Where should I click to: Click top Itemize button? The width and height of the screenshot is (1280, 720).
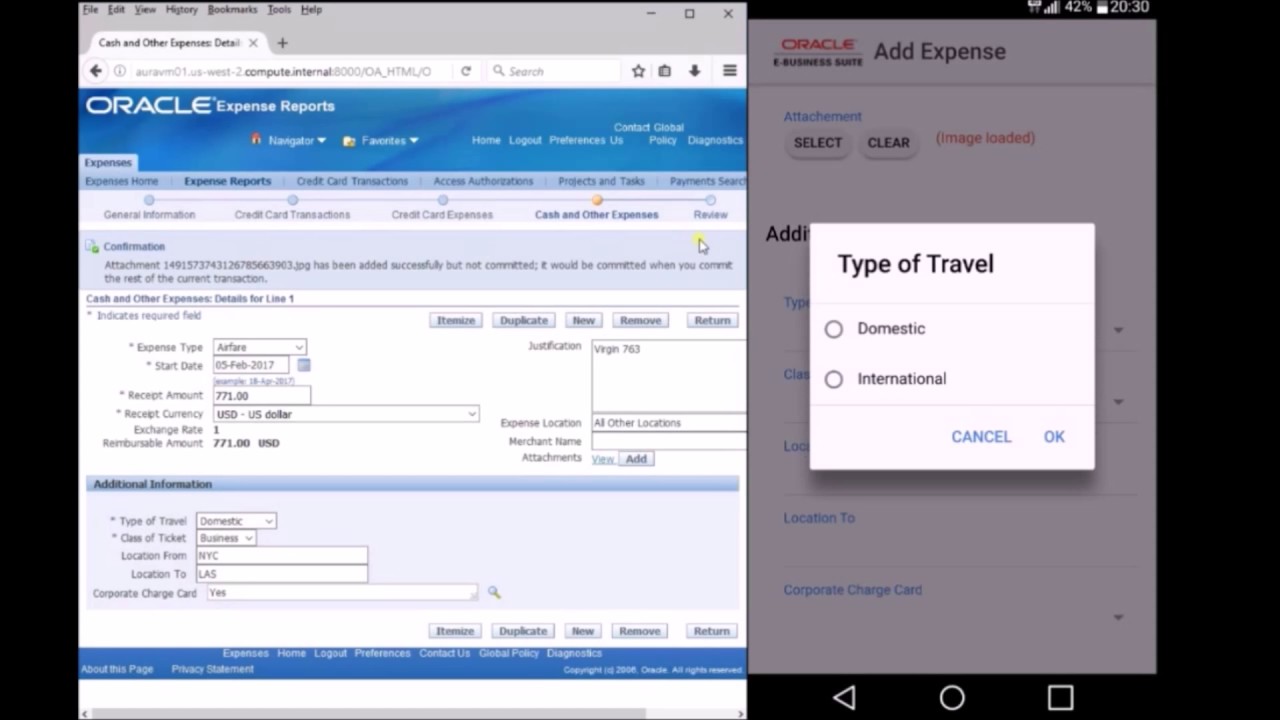[455, 321]
